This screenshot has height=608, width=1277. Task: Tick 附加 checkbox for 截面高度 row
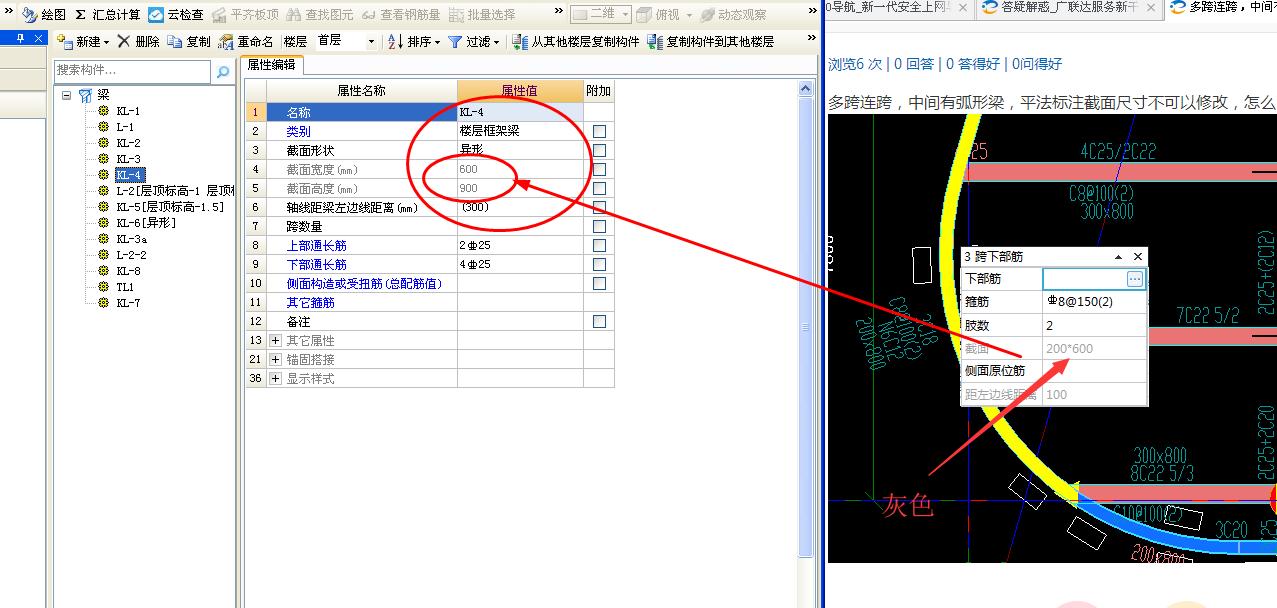[599, 188]
